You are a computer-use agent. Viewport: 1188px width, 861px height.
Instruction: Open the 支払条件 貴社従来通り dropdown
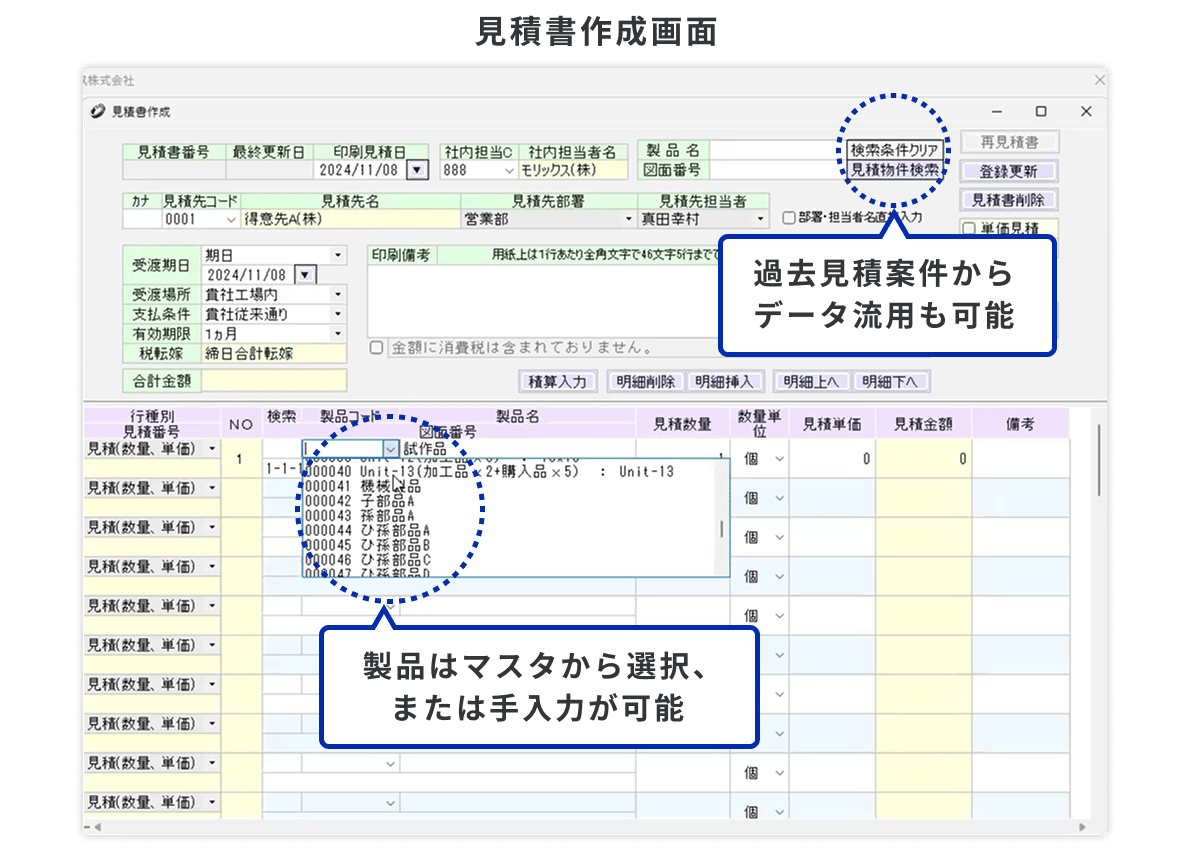click(x=338, y=315)
